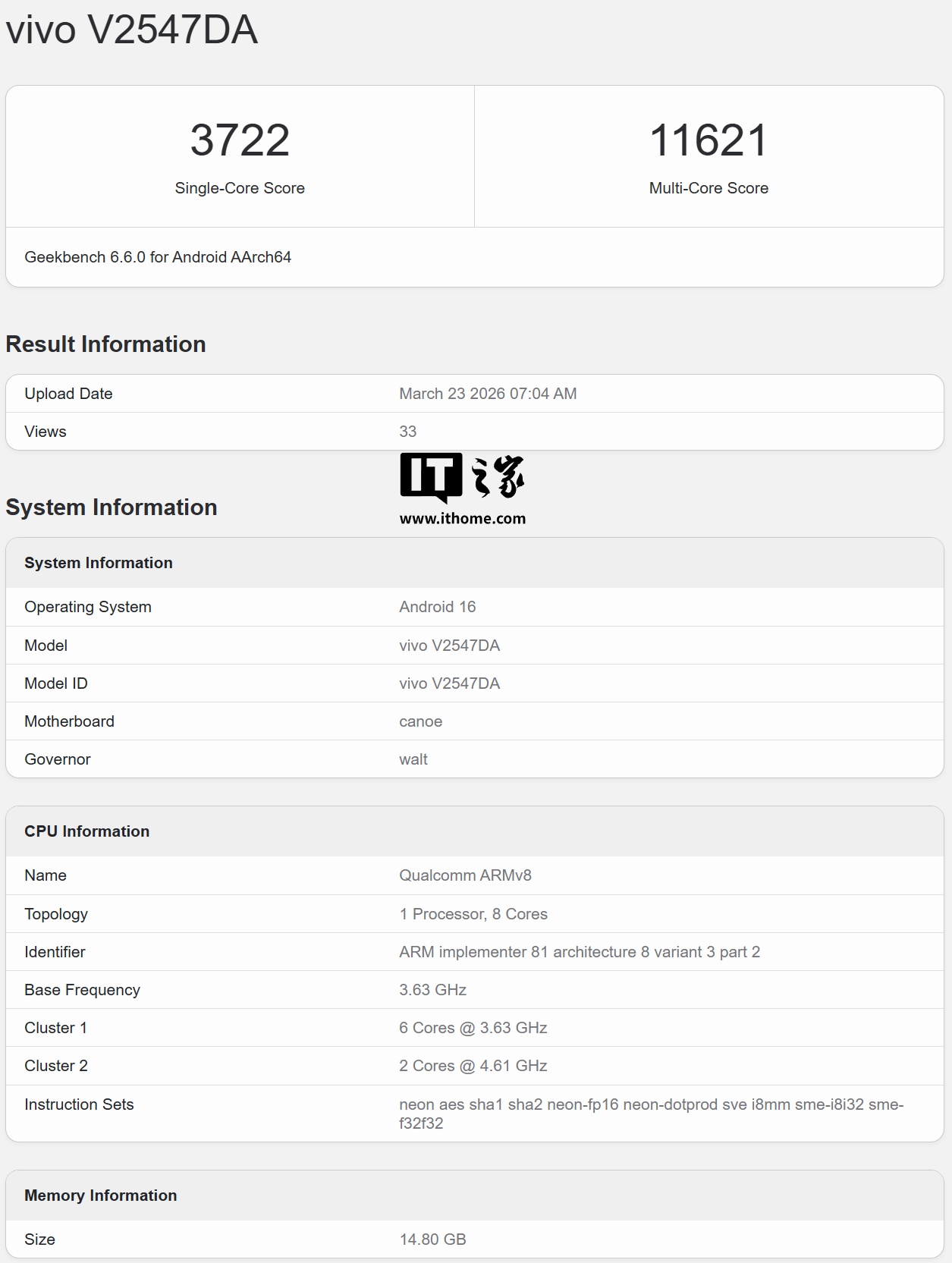Click the Cluster 1 frequency value
The width and height of the screenshot is (952, 1263).
[x=473, y=1028]
